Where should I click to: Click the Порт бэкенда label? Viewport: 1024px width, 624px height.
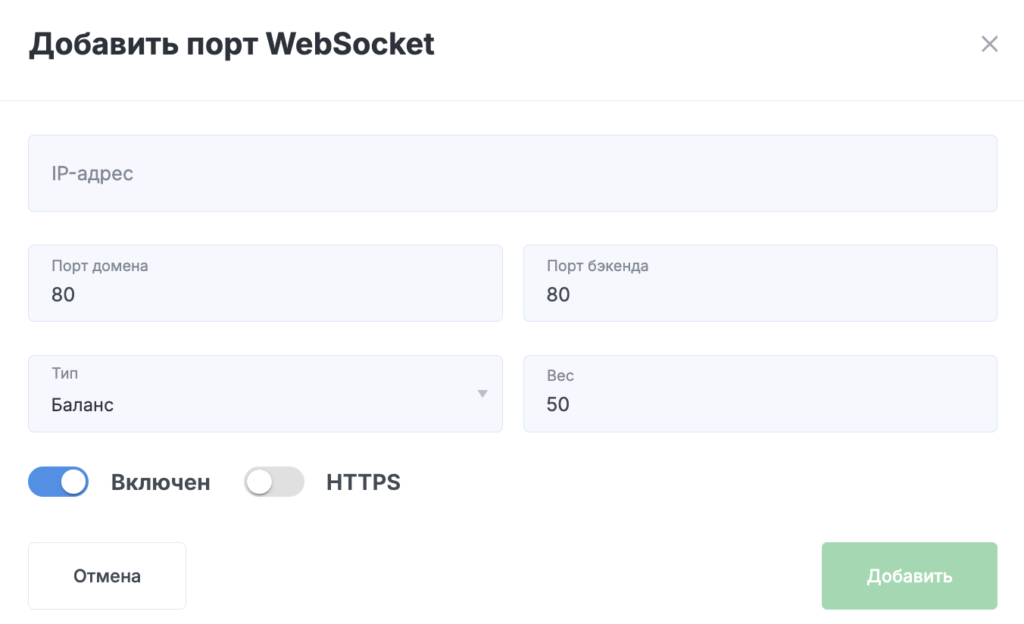pos(598,266)
